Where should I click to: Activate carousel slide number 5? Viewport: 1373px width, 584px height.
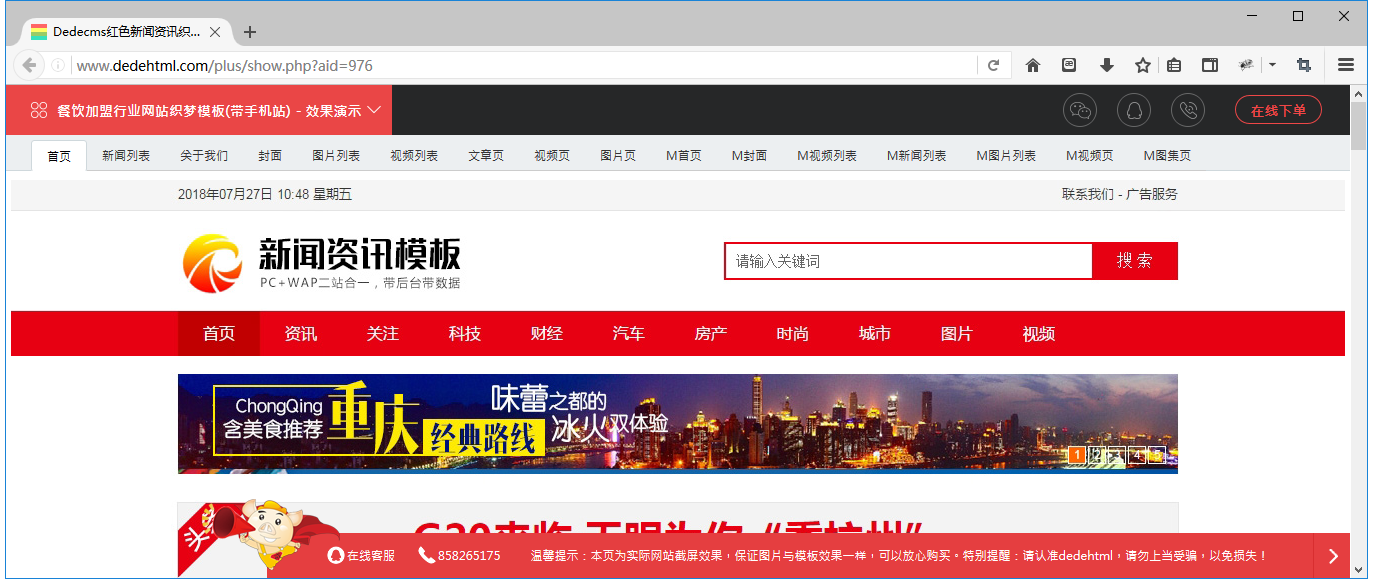click(x=1157, y=455)
